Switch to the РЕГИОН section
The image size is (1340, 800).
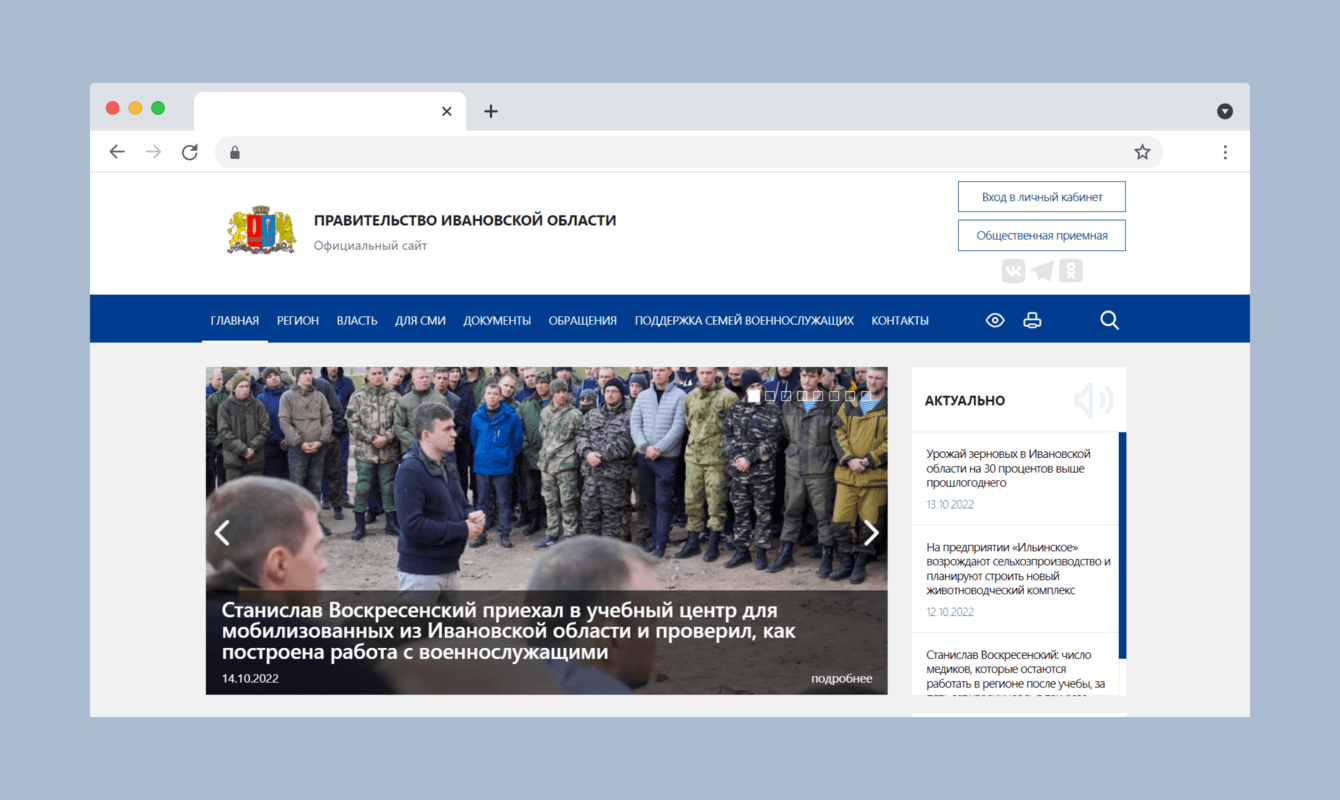(x=297, y=320)
